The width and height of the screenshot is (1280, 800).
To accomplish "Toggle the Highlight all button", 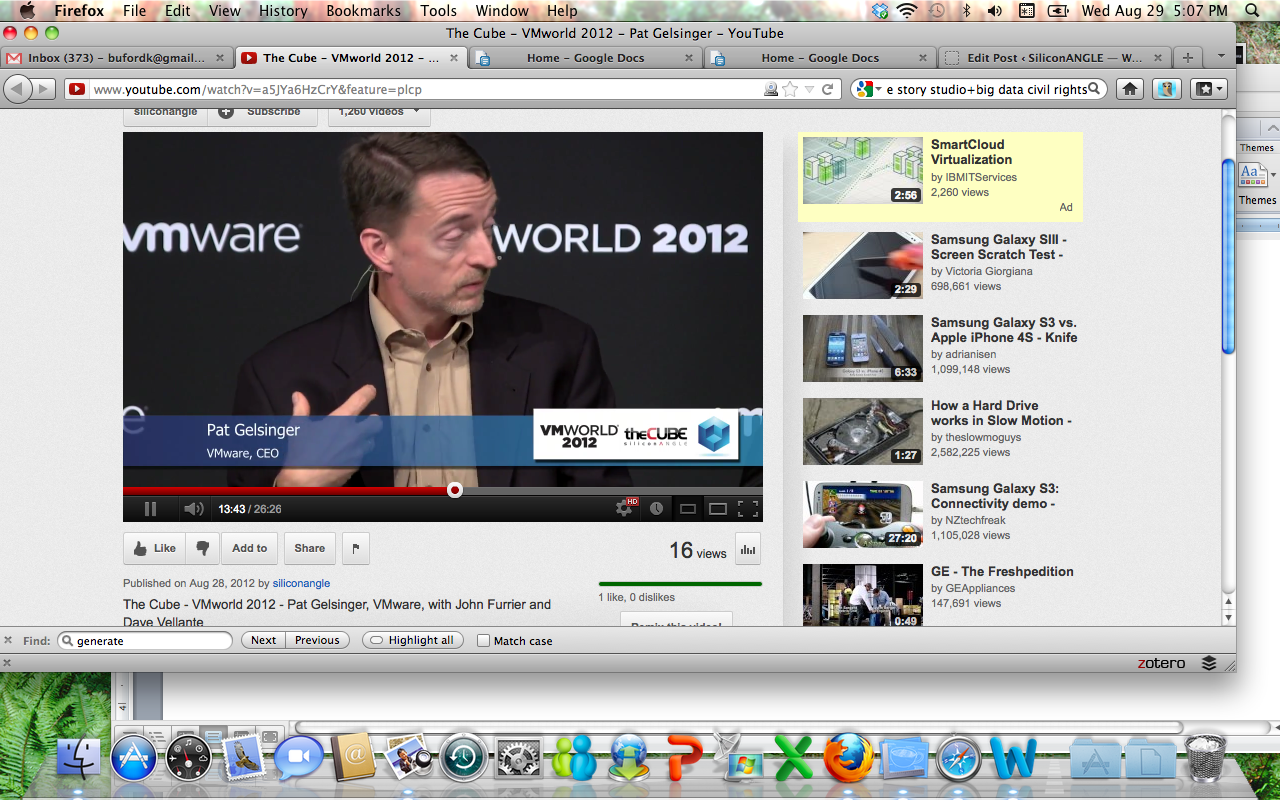I will (x=412, y=640).
